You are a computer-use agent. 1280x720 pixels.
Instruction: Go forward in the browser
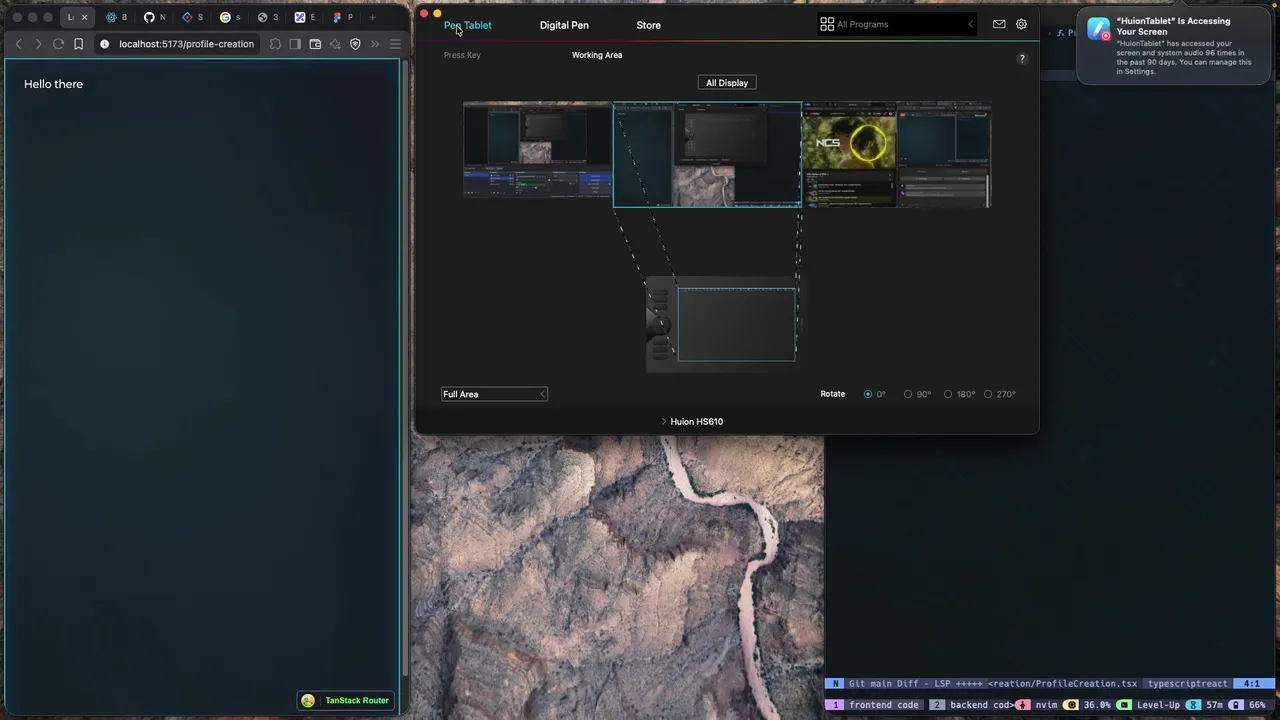tap(38, 44)
